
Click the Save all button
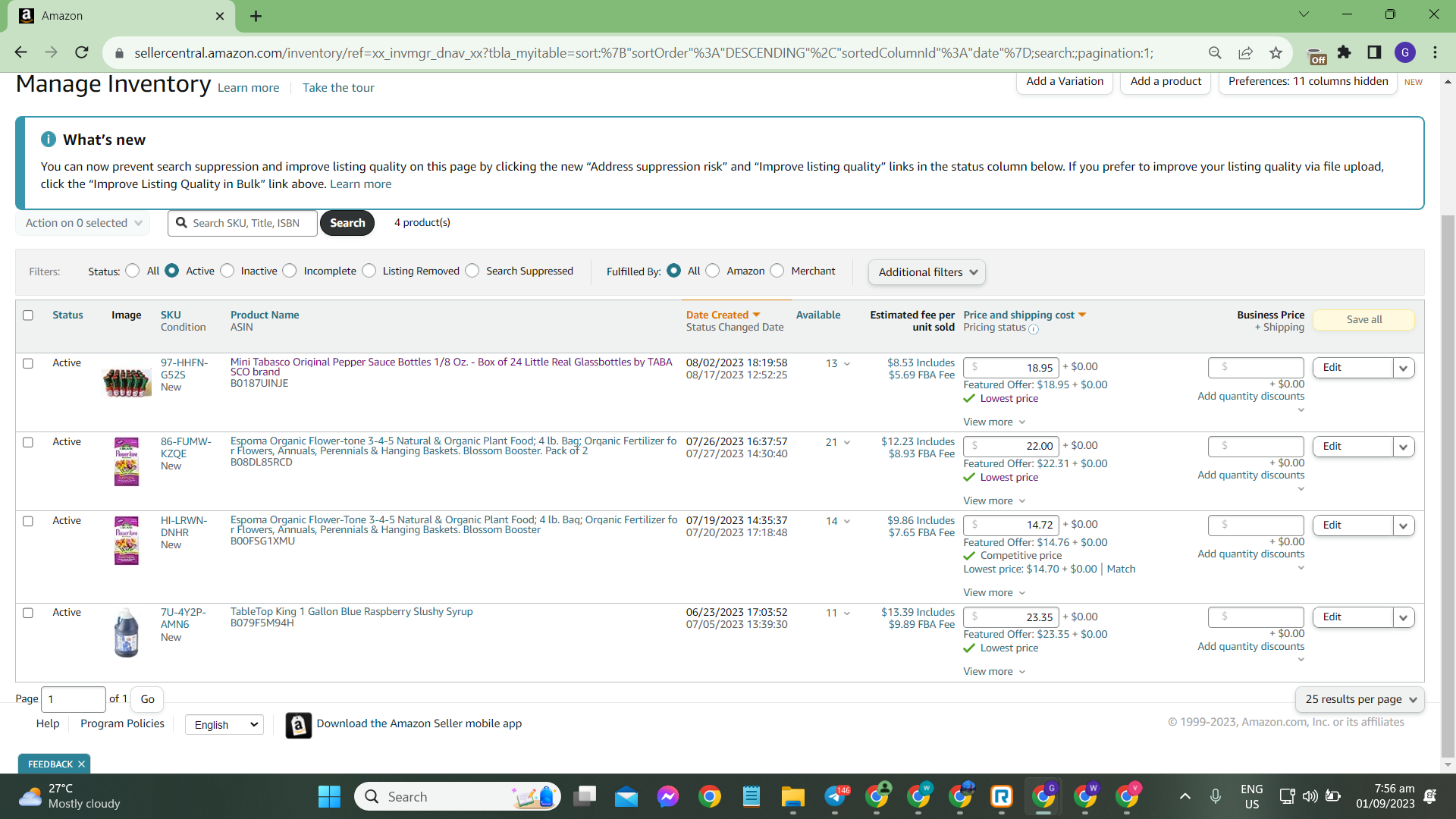[x=1363, y=320]
